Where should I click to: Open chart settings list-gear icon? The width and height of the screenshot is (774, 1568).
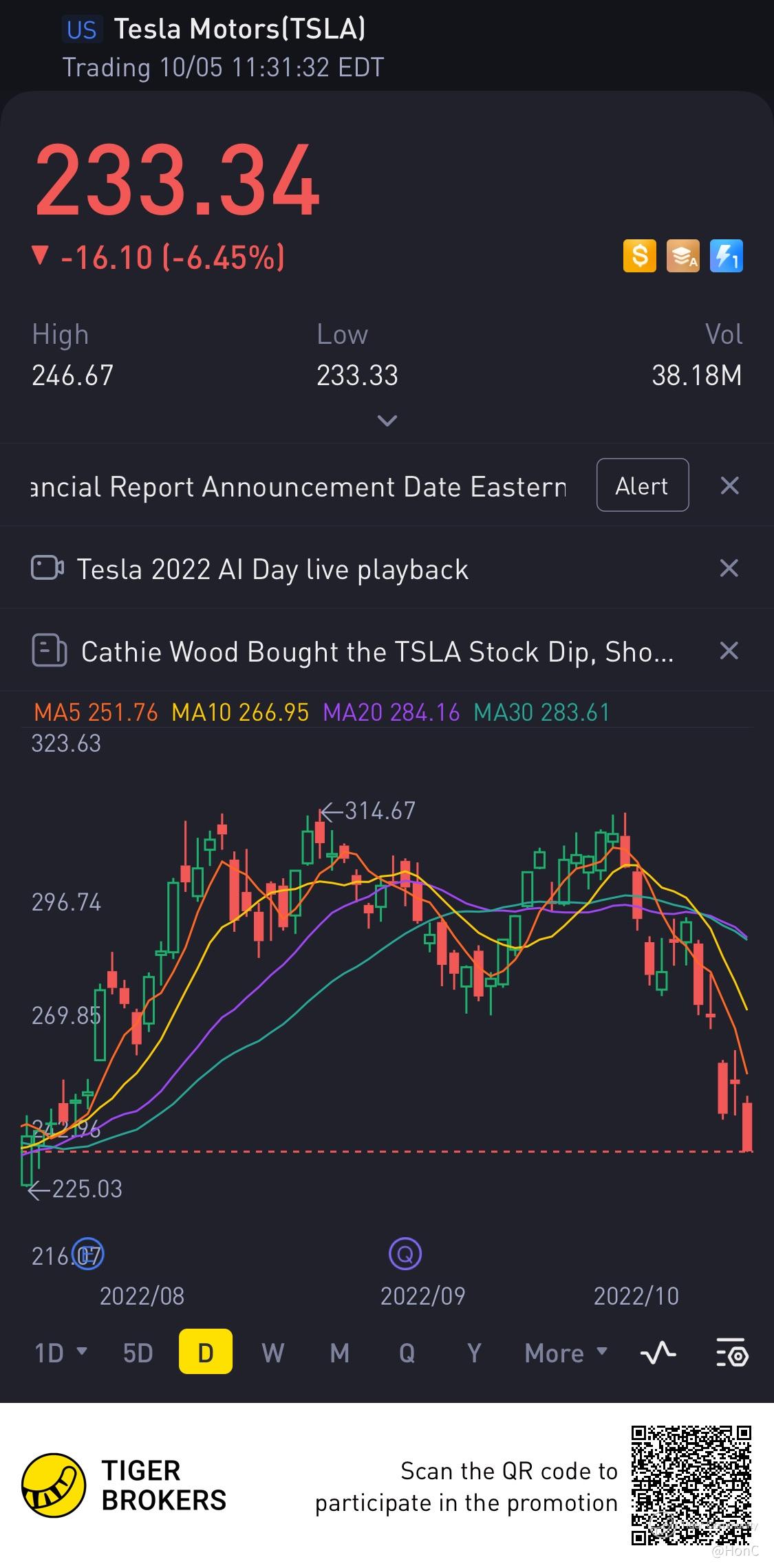(x=731, y=1353)
